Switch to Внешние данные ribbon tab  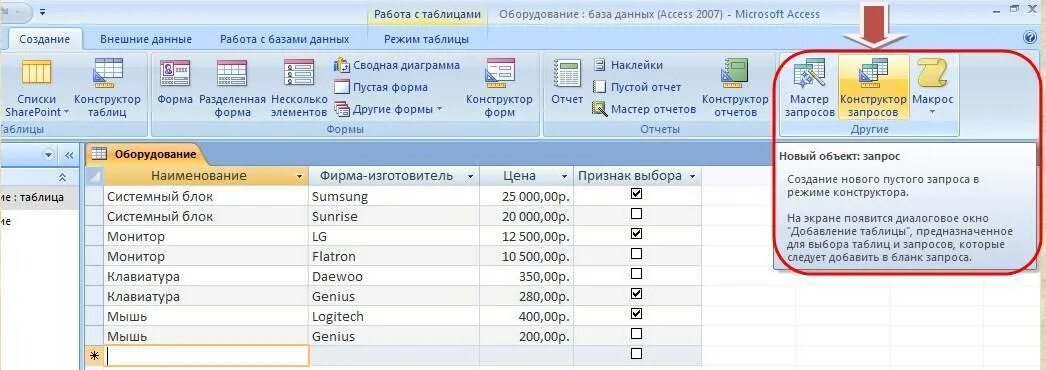[x=145, y=39]
